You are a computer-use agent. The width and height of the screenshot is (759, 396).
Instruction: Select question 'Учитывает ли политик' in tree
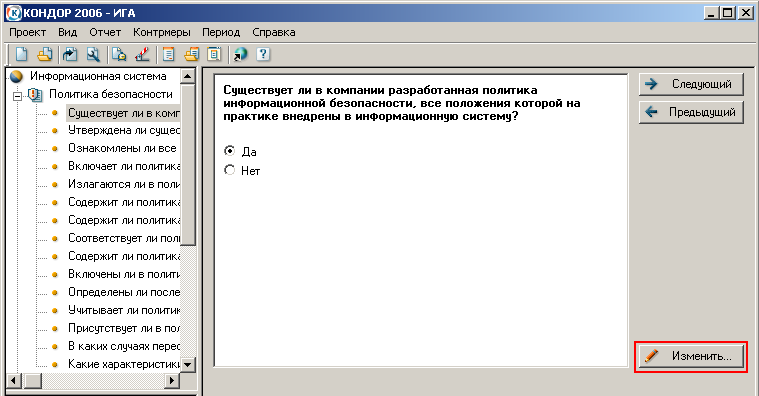pos(123,310)
